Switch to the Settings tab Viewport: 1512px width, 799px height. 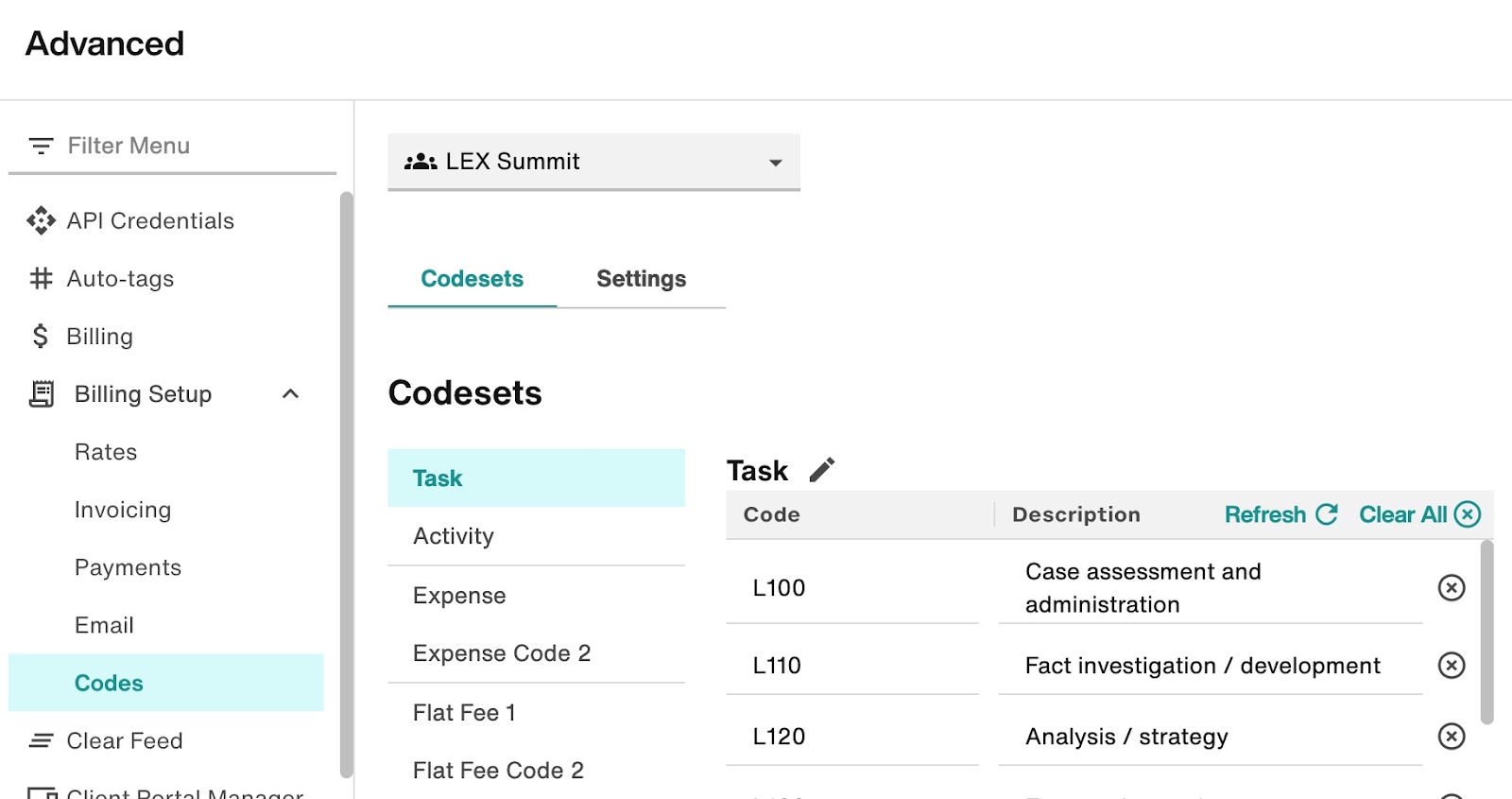click(641, 279)
